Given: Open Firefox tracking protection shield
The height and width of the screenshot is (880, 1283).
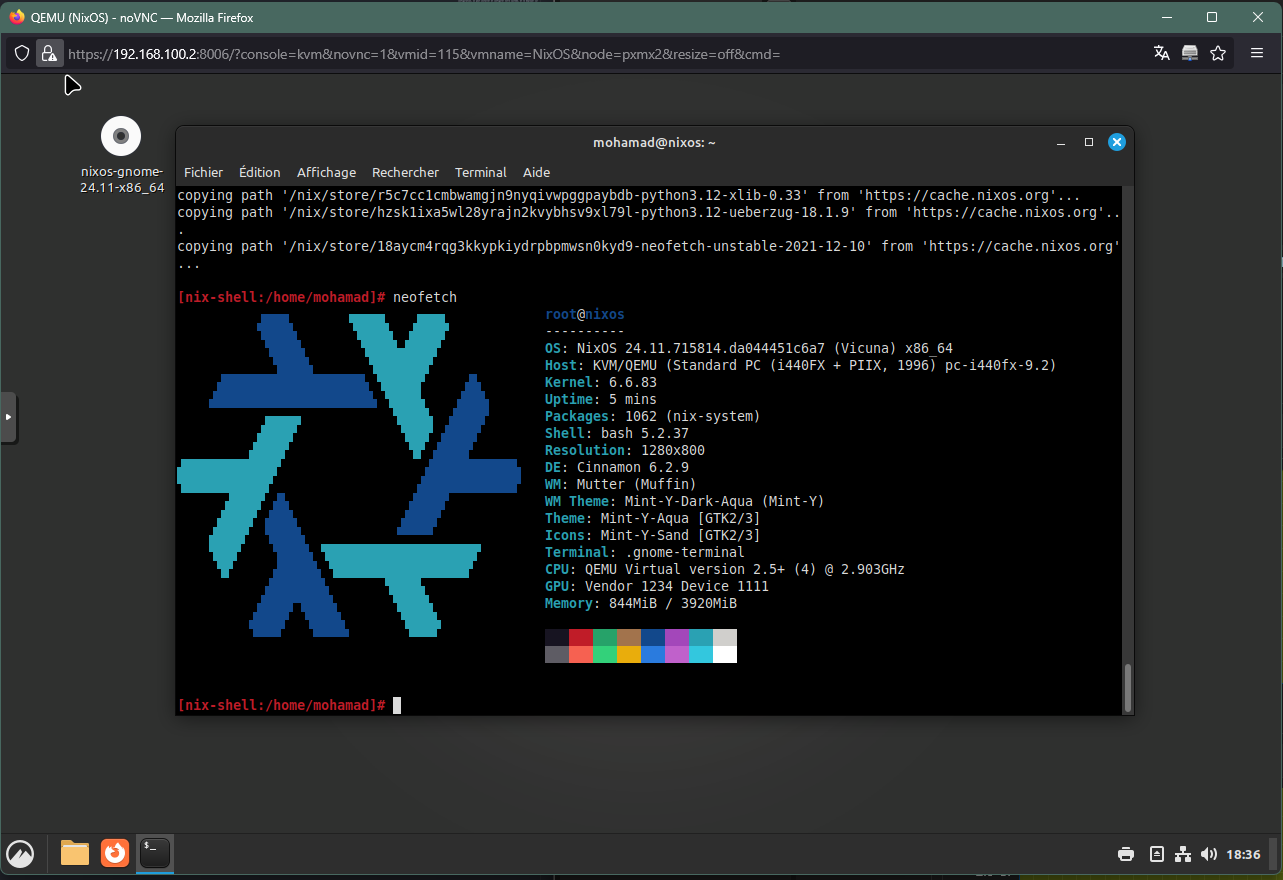Looking at the screenshot, I should [x=22, y=53].
